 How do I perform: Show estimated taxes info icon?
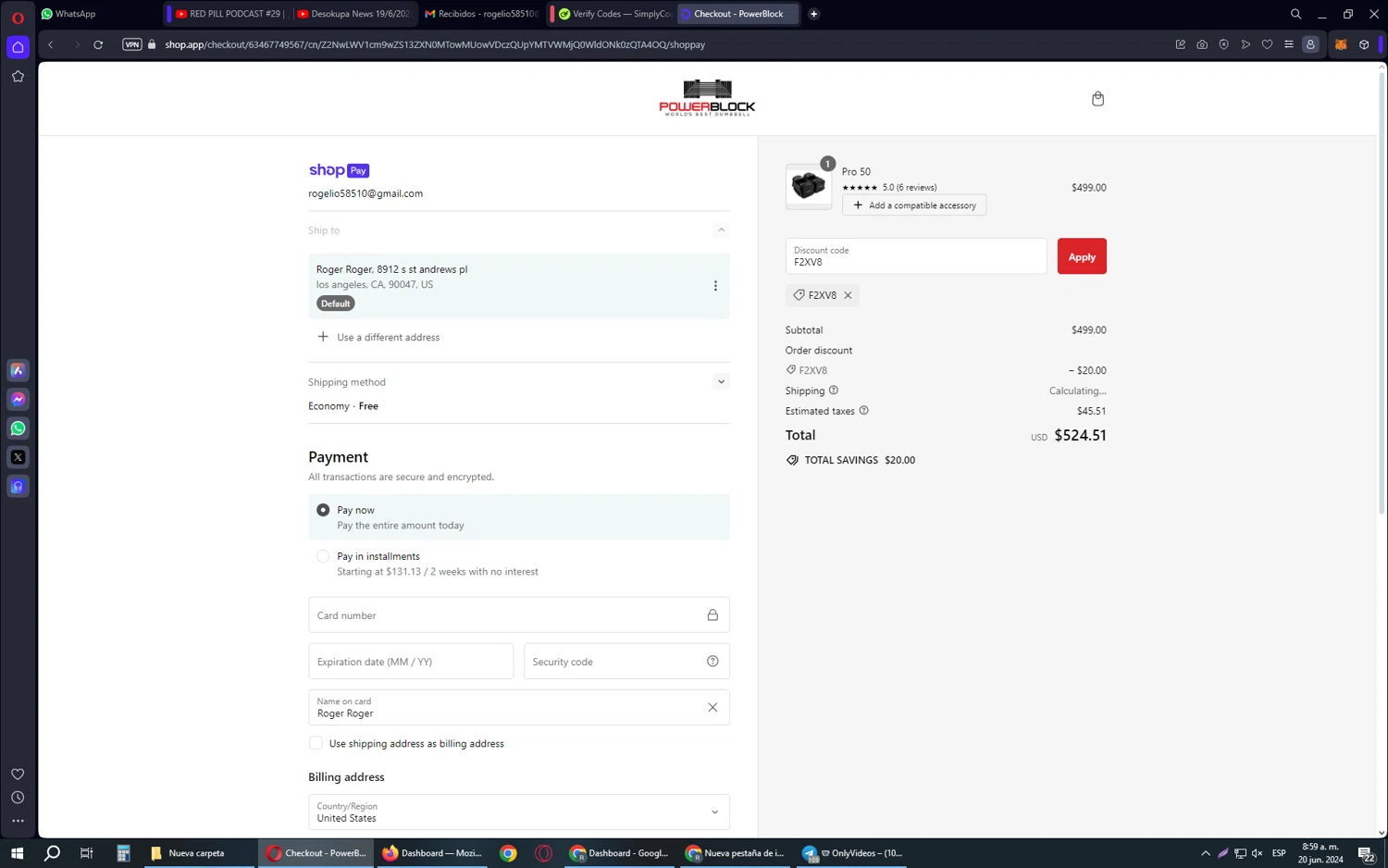864,411
